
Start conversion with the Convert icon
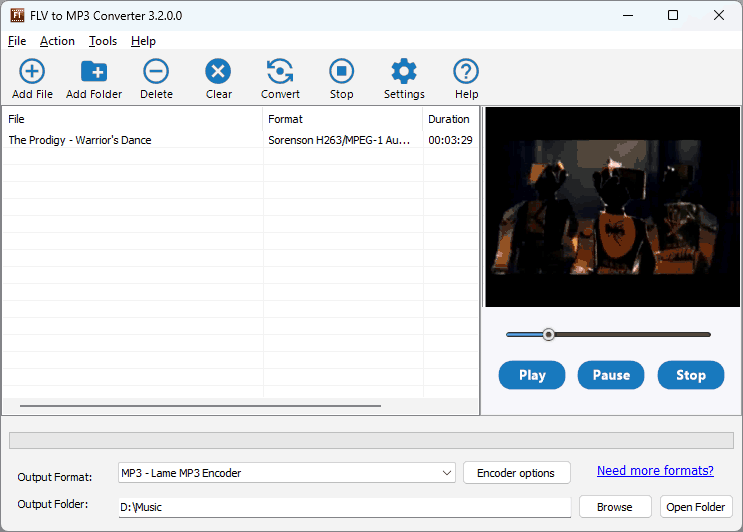[x=280, y=72]
